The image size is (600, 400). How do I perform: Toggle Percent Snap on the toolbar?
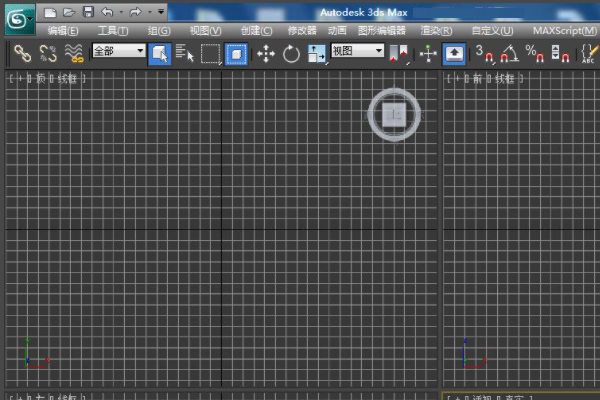pos(534,53)
